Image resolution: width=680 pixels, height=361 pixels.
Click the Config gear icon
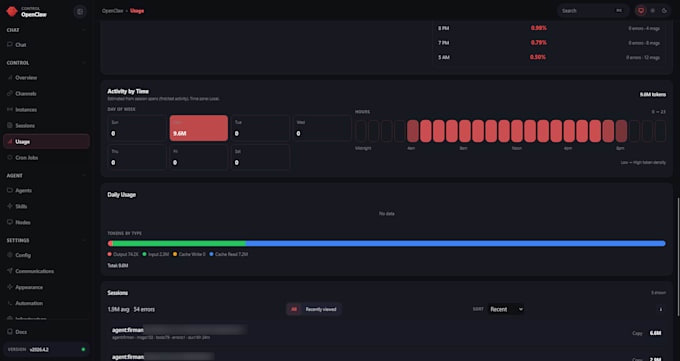tap(10, 255)
